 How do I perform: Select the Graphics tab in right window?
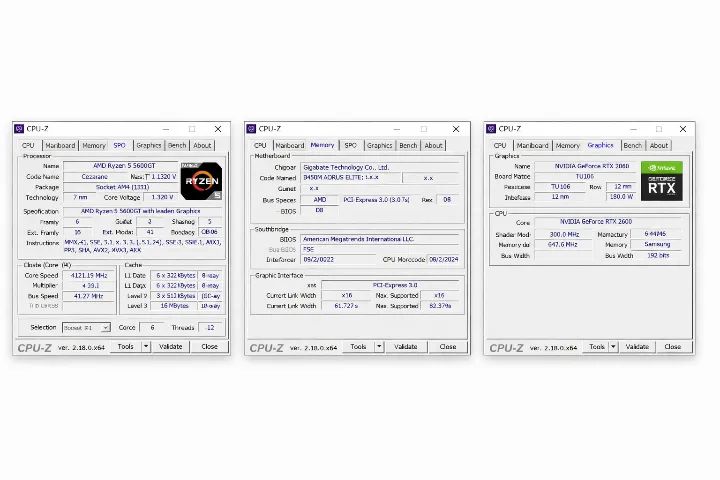[x=601, y=145]
